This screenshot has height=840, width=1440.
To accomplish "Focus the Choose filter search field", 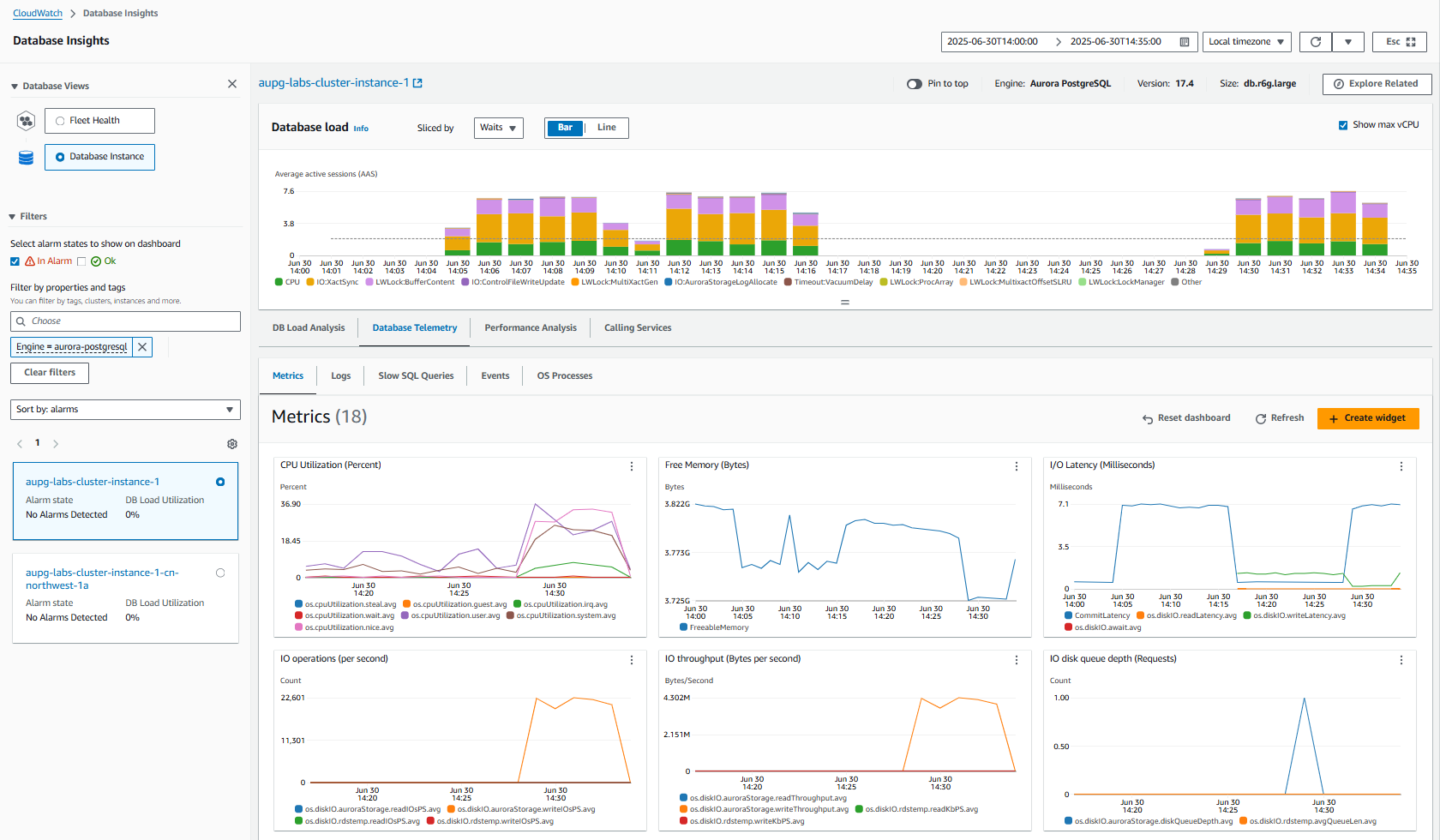I will (125, 321).
